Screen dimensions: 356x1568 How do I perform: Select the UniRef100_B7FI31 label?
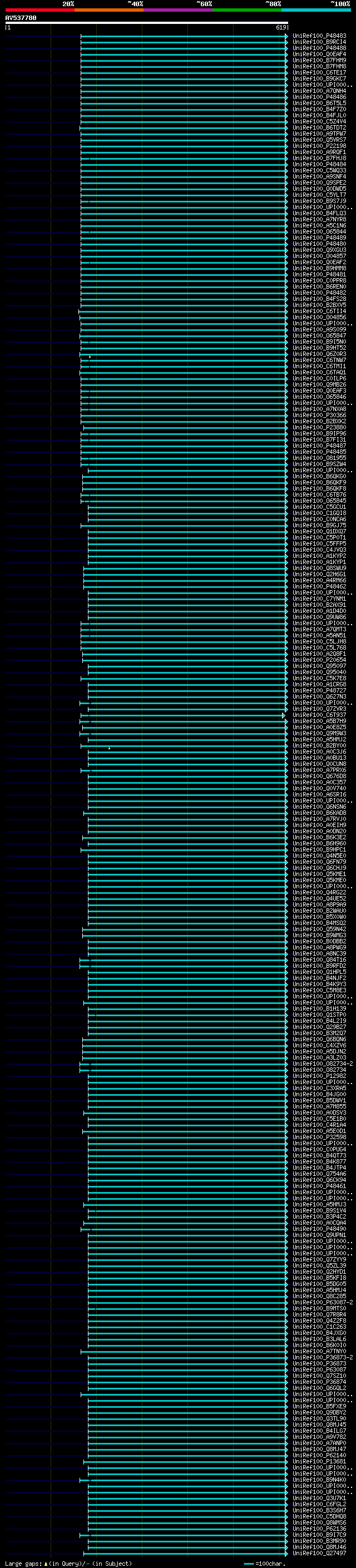pos(319,439)
